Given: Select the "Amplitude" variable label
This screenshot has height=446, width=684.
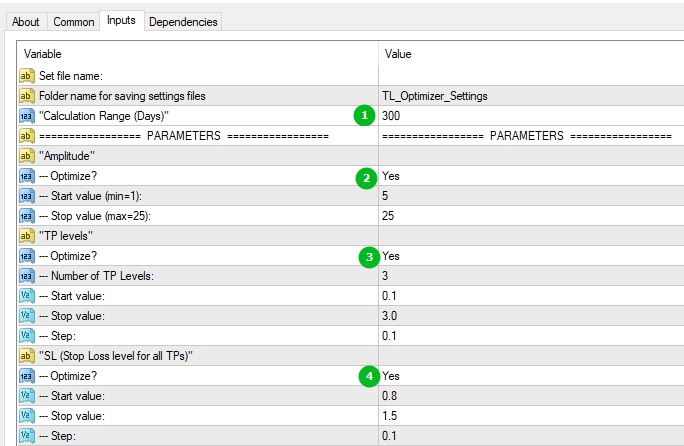Looking at the screenshot, I should tap(67, 156).
